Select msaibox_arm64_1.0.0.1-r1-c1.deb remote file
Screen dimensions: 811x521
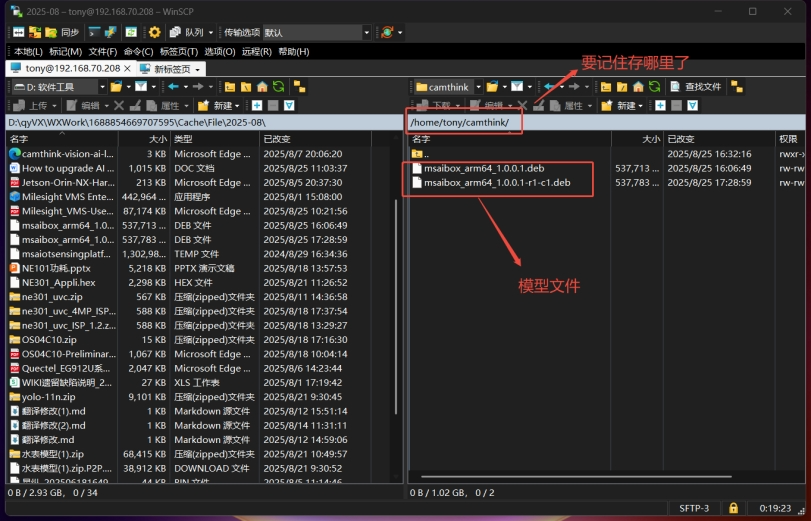click(x=497, y=183)
